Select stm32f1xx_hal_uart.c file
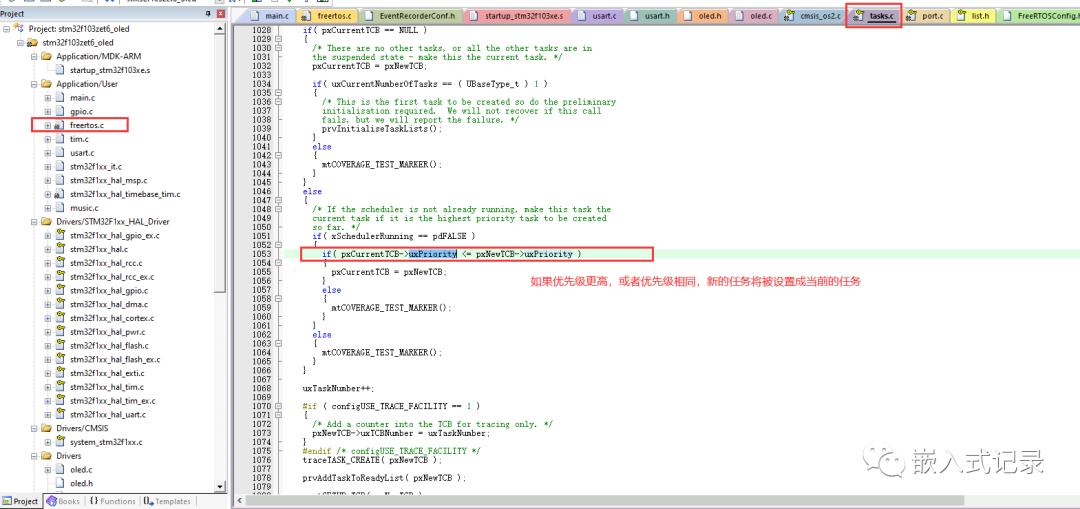Viewport: 1080px width, 509px height. 107,415
